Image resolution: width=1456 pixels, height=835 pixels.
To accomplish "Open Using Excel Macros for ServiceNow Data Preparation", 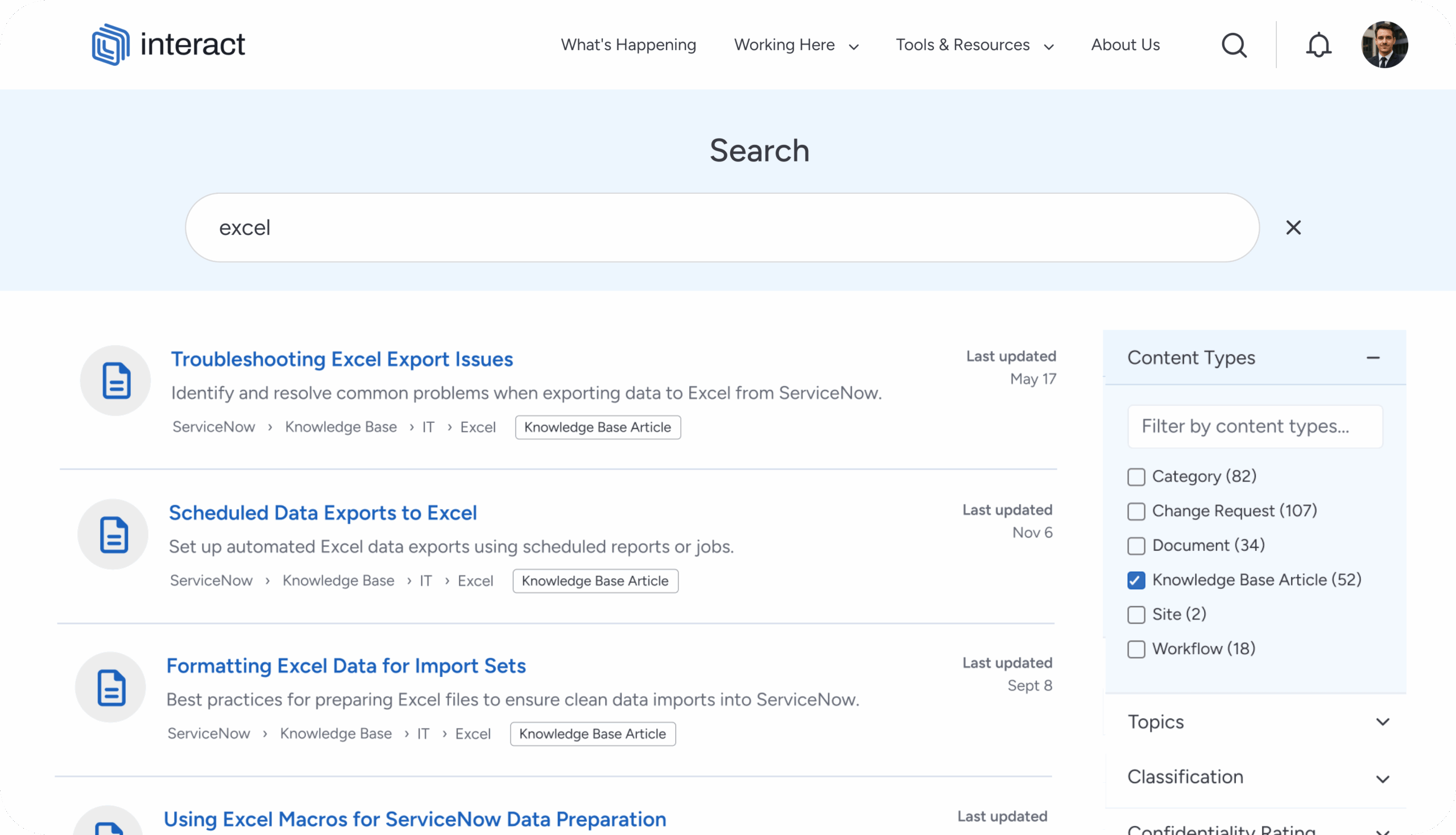I will tap(416, 819).
